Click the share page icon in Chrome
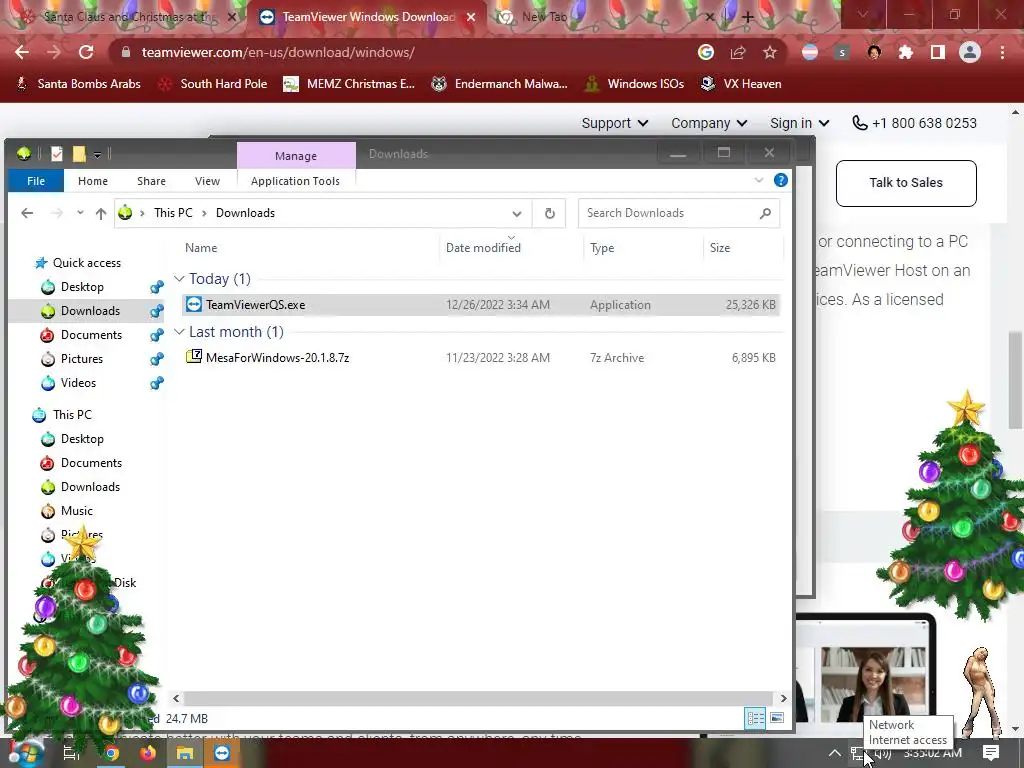Screen dimensions: 1024x768 738,52
